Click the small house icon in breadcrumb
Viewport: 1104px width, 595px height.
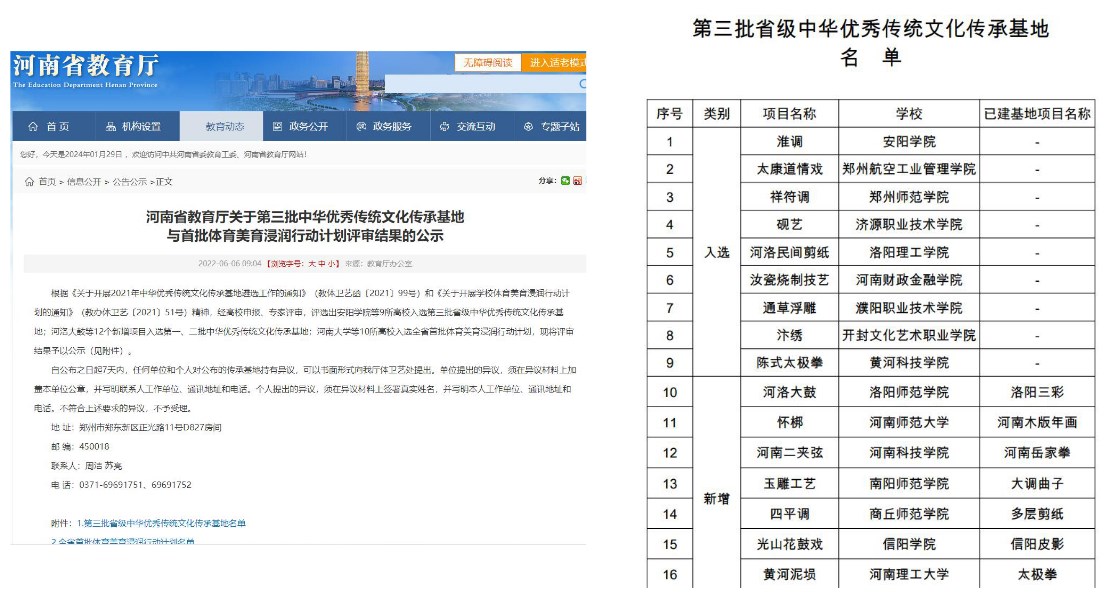[x=28, y=182]
